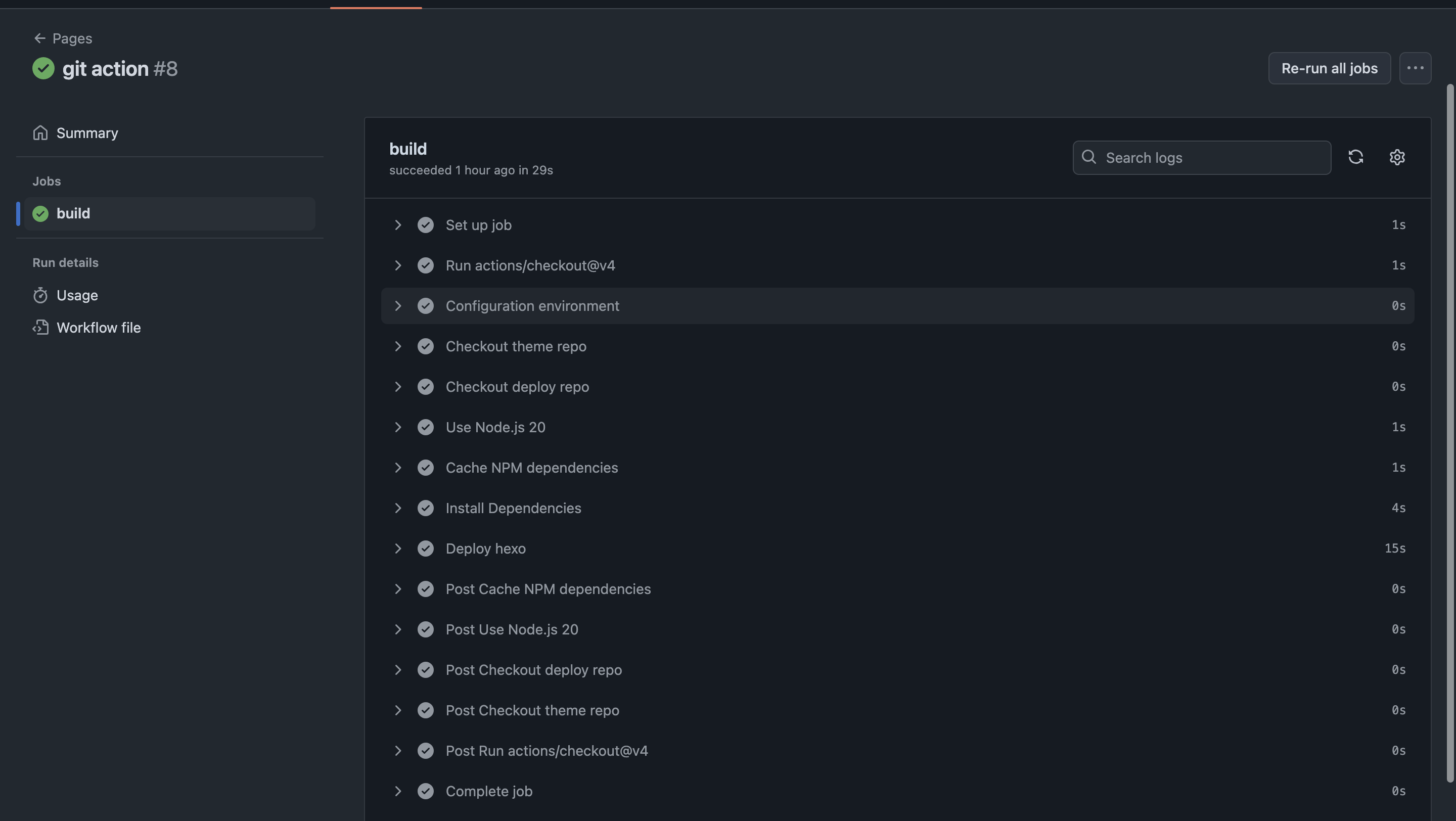This screenshot has height=821, width=1456.
Task: Click the refresh logs icon
Action: (x=1355, y=157)
